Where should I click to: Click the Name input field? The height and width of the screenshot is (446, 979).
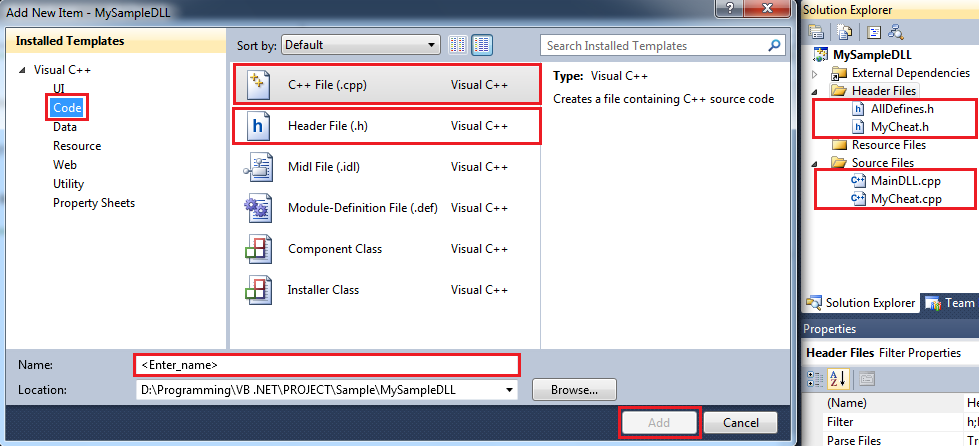[x=326, y=364]
